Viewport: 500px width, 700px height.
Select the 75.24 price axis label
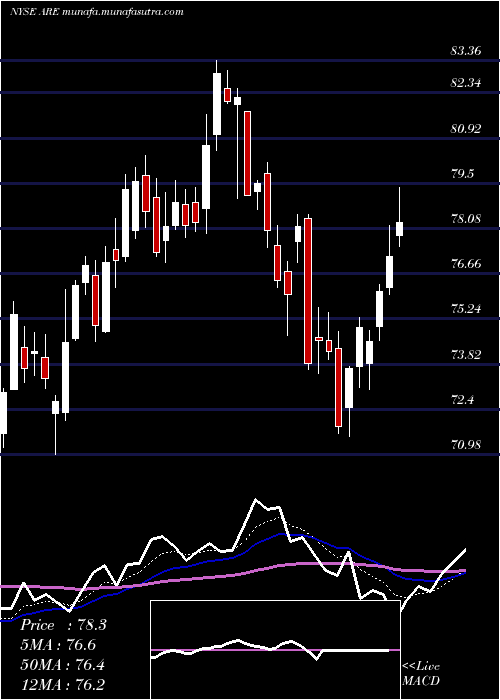coord(466,309)
